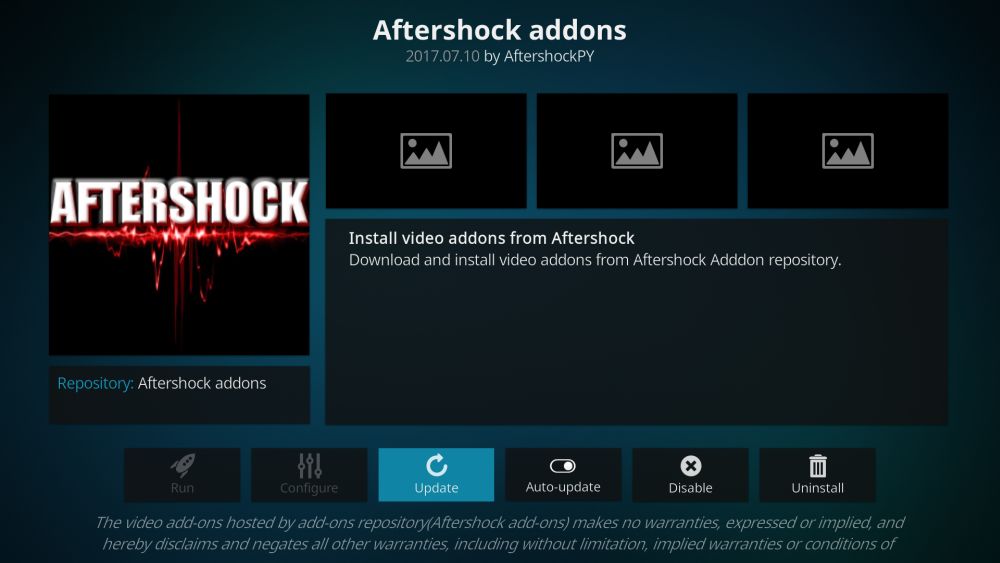Click the trash can Uninstall icon
Screen dimensions: 1000x563
tap(818, 465)
